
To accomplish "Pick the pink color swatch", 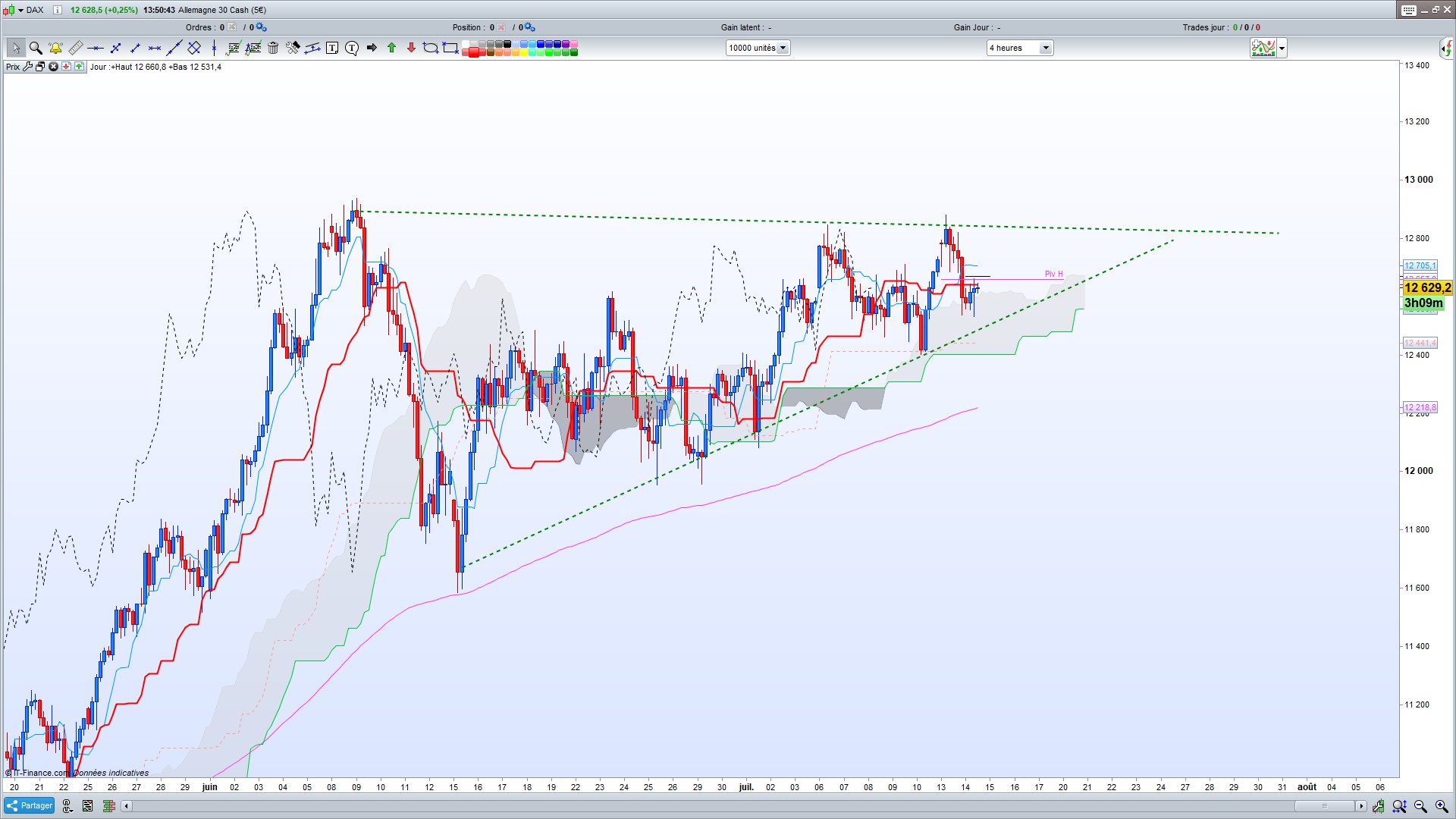I will coord(573,44).
